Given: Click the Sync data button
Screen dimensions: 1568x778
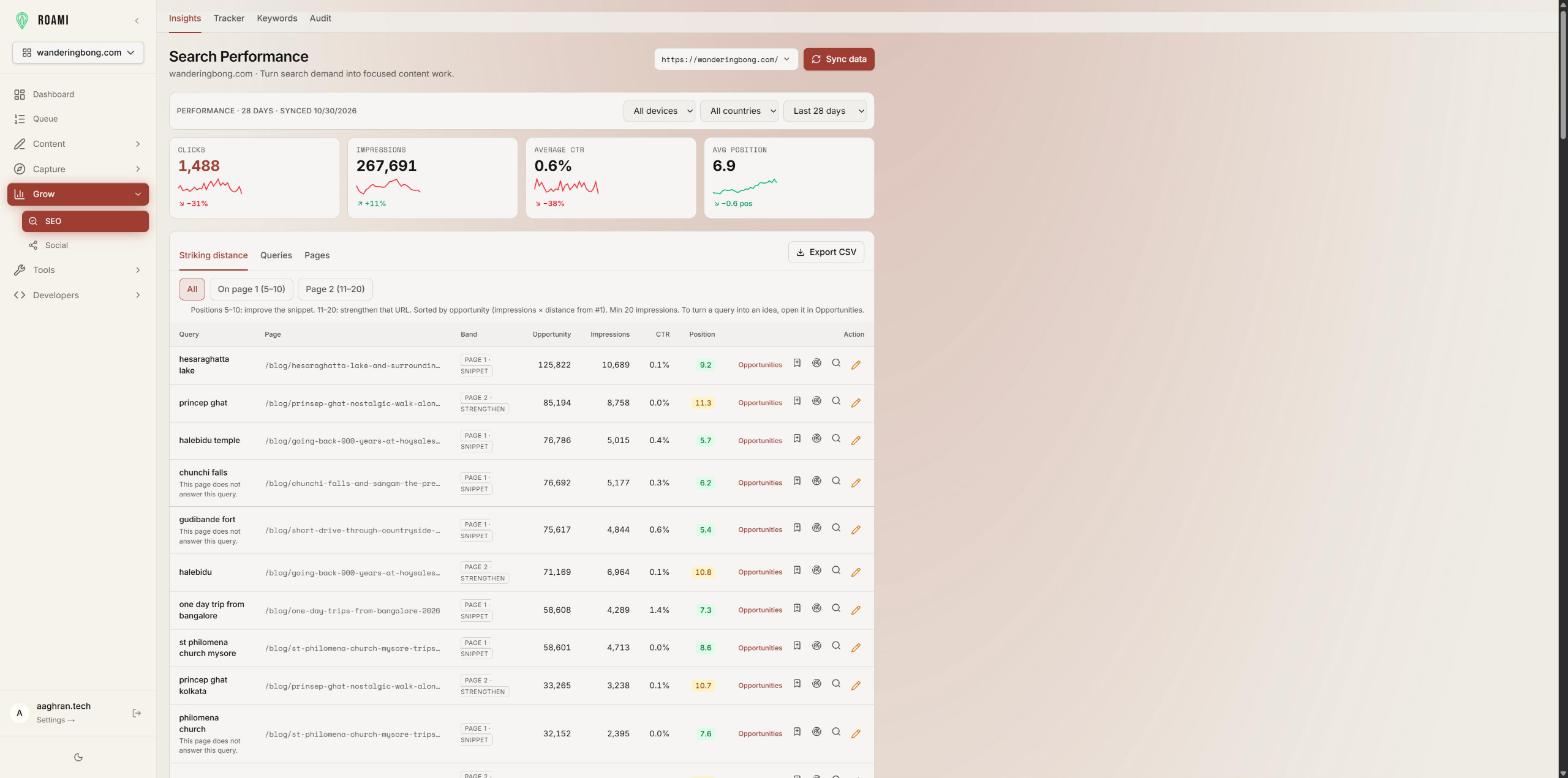Looking at the screenshot, I should 839,59.
